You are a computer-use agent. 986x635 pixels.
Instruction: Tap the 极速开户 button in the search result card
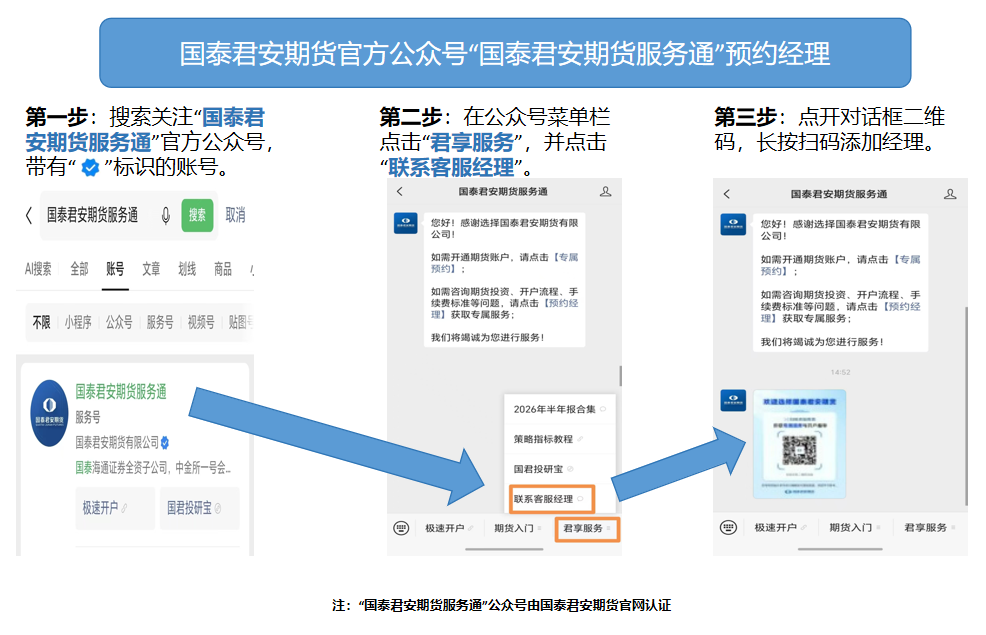(x=115, y=508)
